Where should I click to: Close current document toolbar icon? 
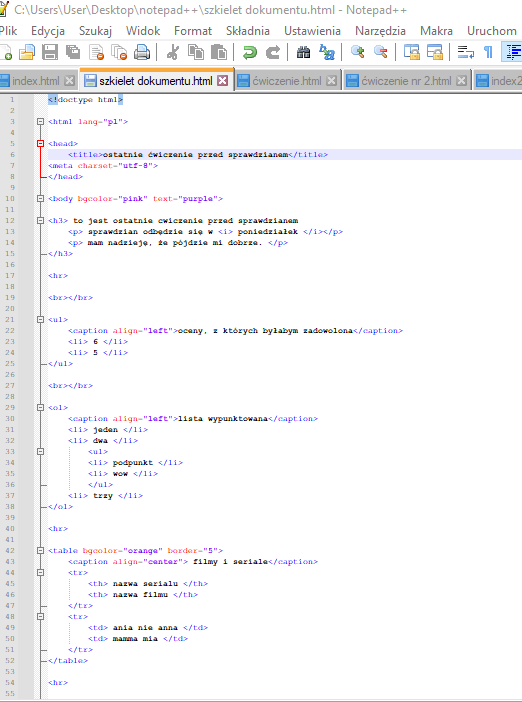pos(97,52)
